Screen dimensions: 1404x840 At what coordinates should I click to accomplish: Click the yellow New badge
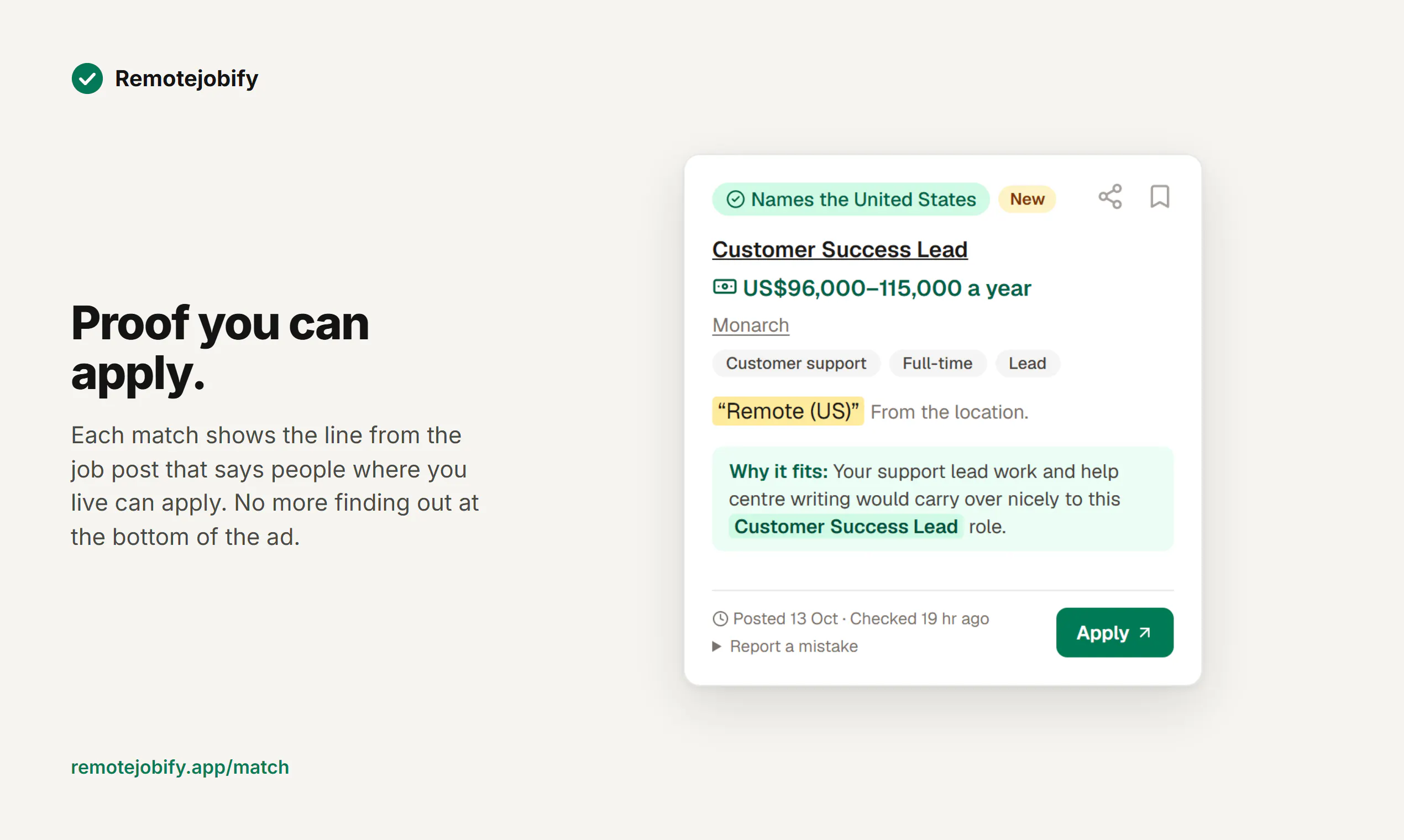[x=1026, y=200]
